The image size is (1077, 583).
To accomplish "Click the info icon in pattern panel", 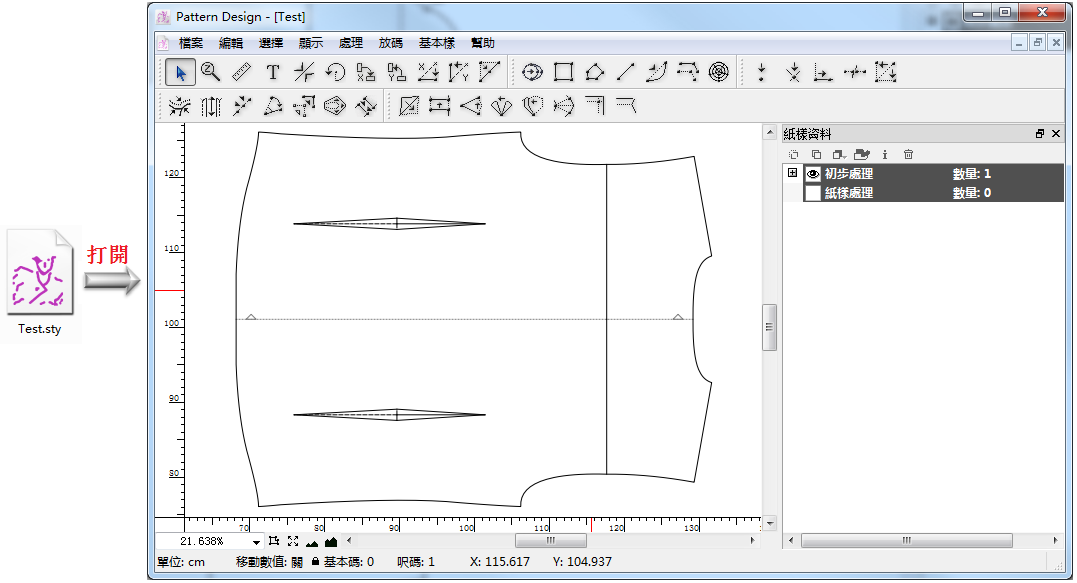I will point(885,154).
